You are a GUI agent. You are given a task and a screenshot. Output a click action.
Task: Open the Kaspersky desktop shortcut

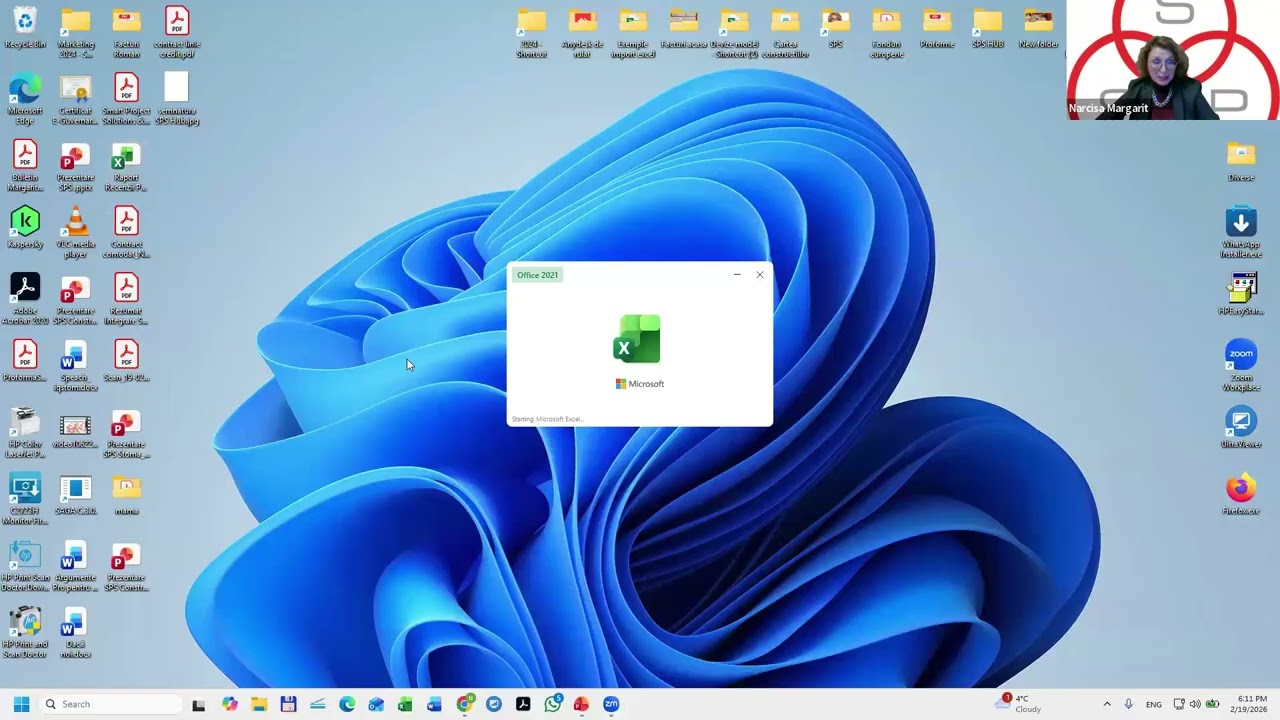[x=25, y=228]
